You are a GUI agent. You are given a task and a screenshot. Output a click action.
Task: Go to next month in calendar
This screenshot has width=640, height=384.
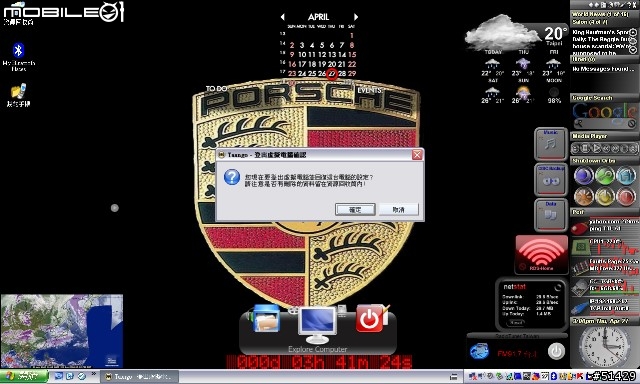(x=356, y=17)
